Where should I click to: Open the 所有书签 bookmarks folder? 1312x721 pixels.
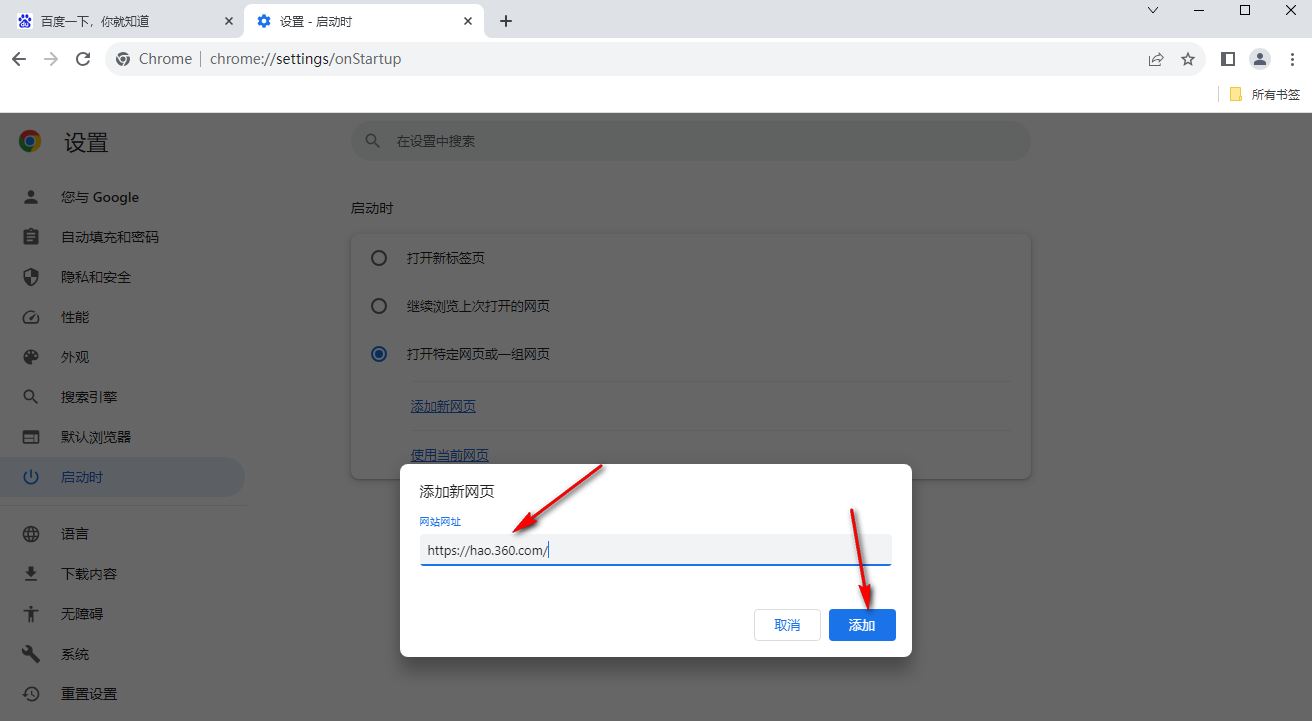pos(1265,94)
